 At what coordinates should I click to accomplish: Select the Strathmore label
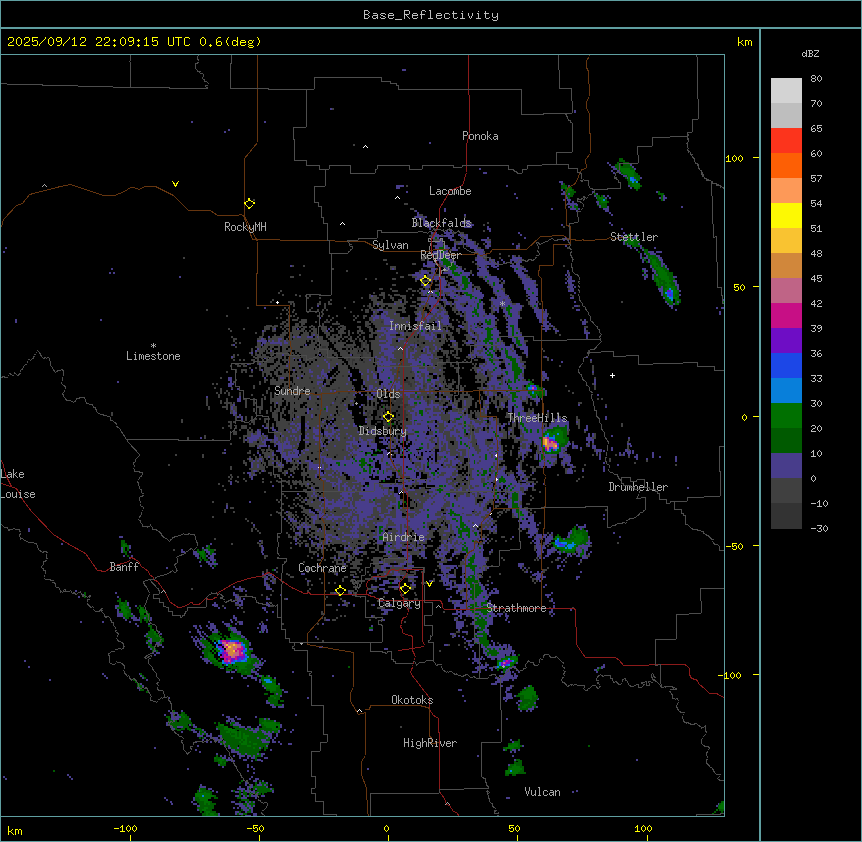pyautogui.click(x=516, y=608)
